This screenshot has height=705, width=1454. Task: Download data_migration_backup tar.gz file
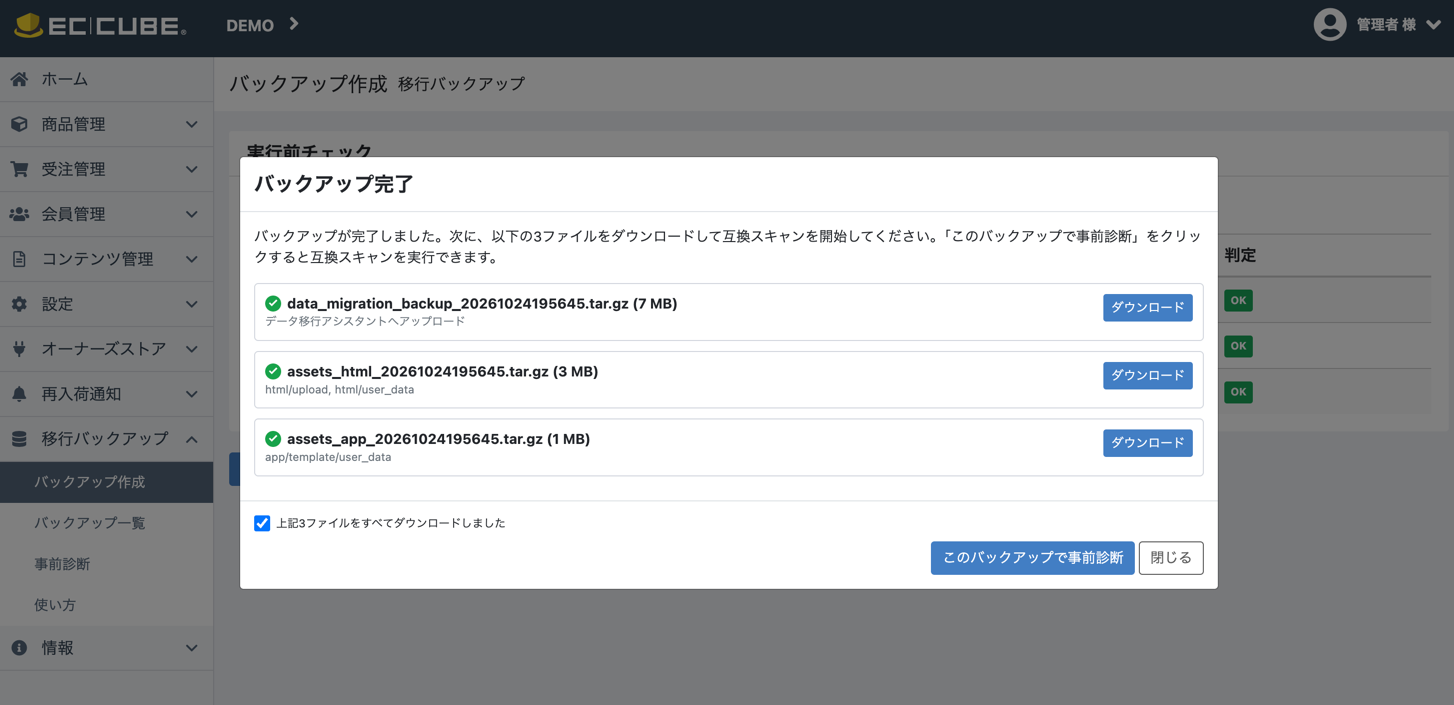point(1147,307)
